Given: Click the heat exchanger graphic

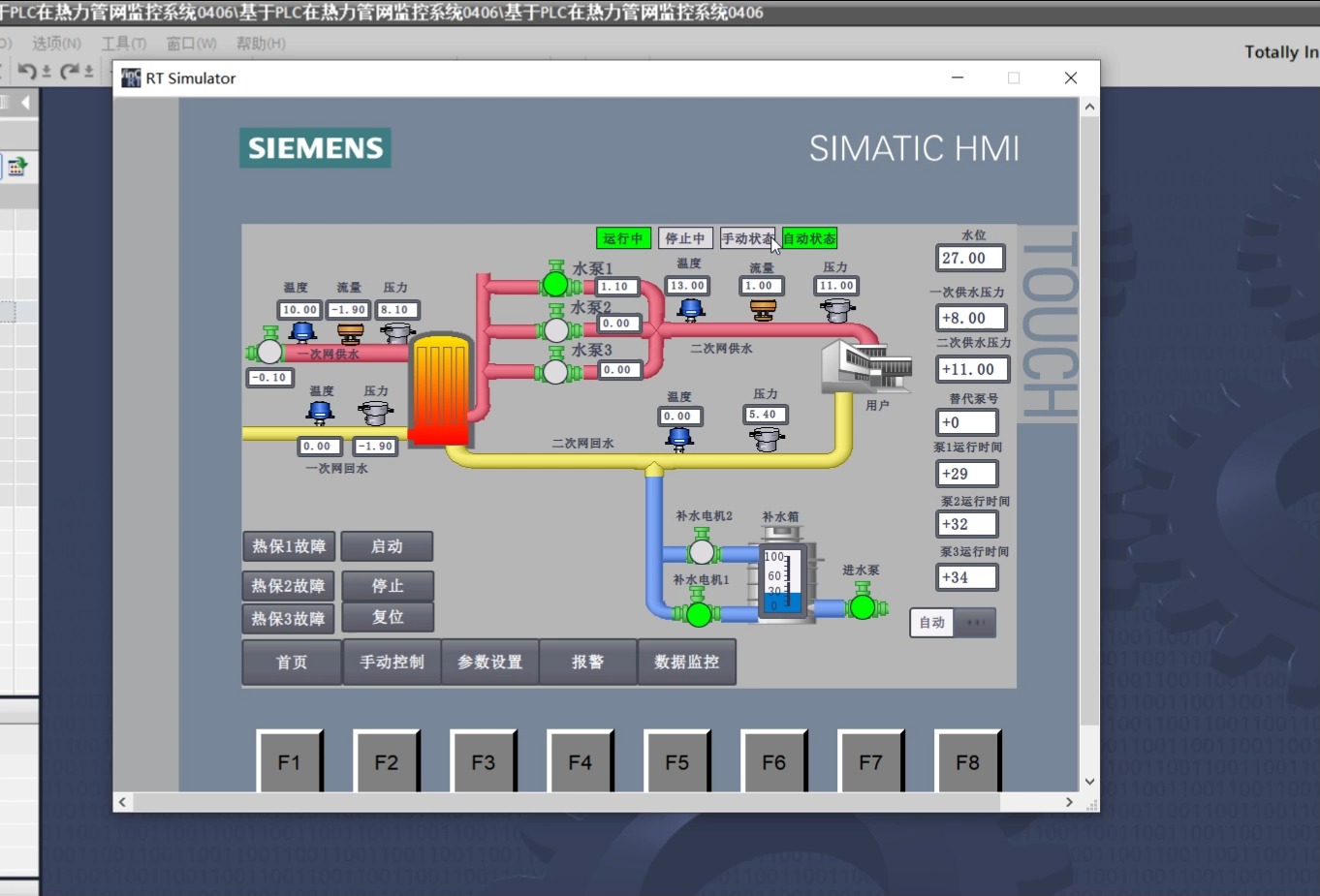Looking at the screenshot, I should pyautogui.click(x=441, y=389).
